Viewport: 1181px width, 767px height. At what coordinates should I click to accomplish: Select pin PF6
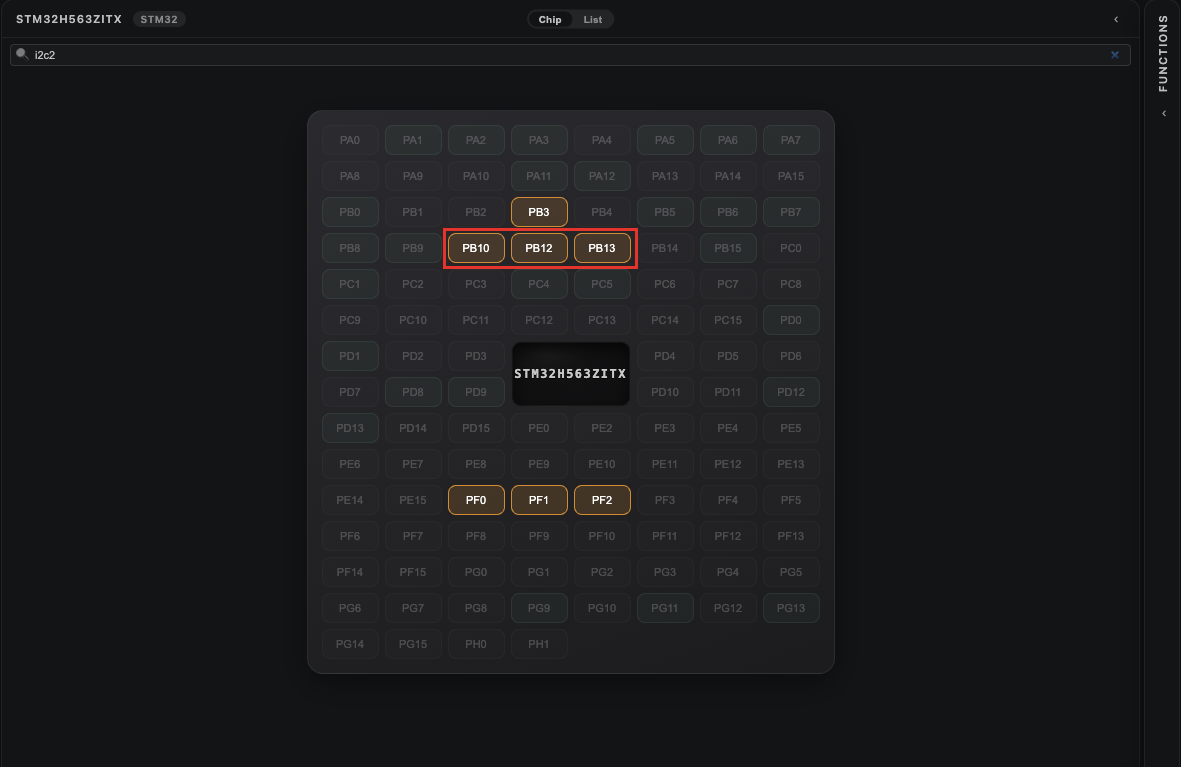(x=349, y=536)
